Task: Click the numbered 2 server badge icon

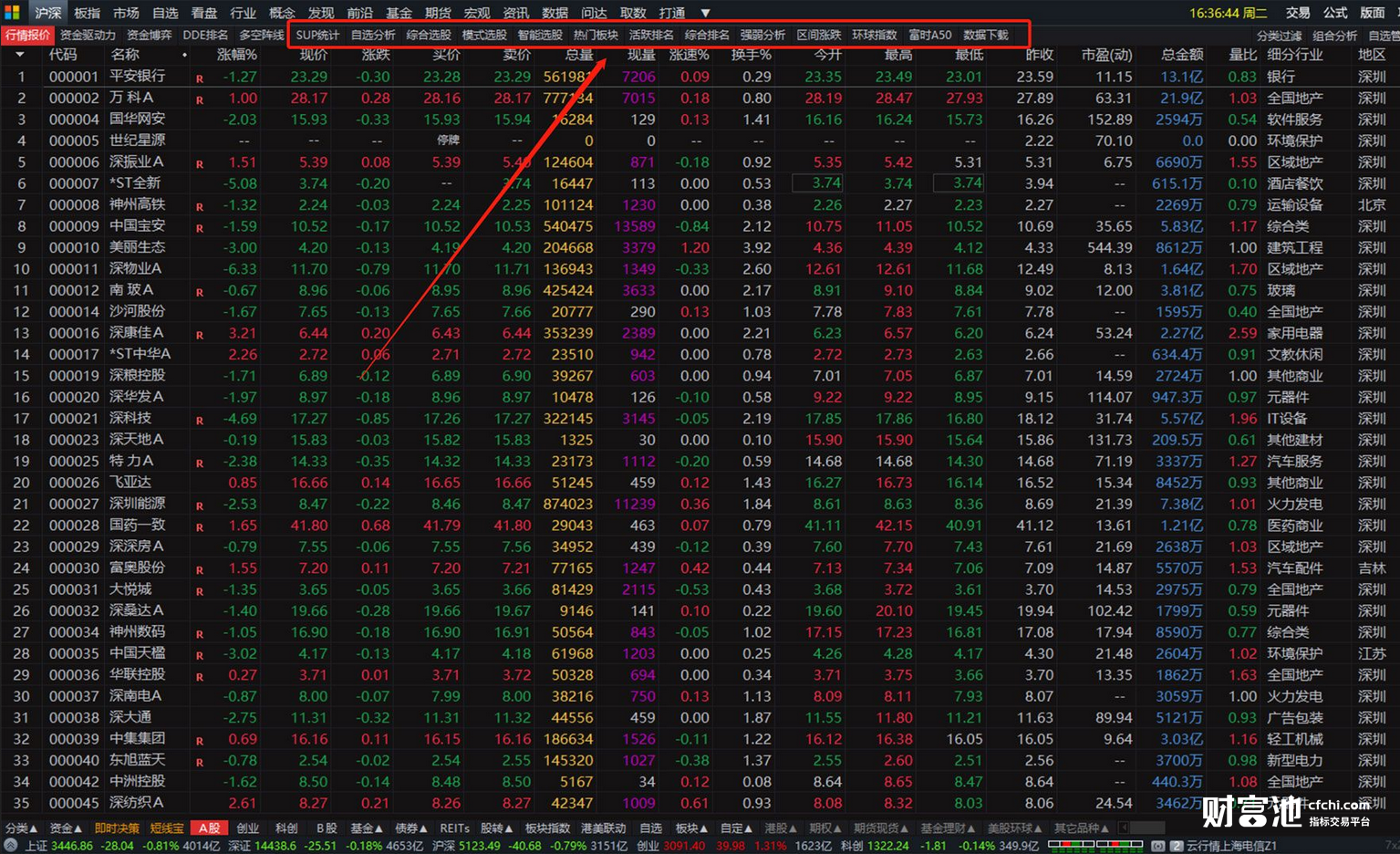Action: [1177, 846]
